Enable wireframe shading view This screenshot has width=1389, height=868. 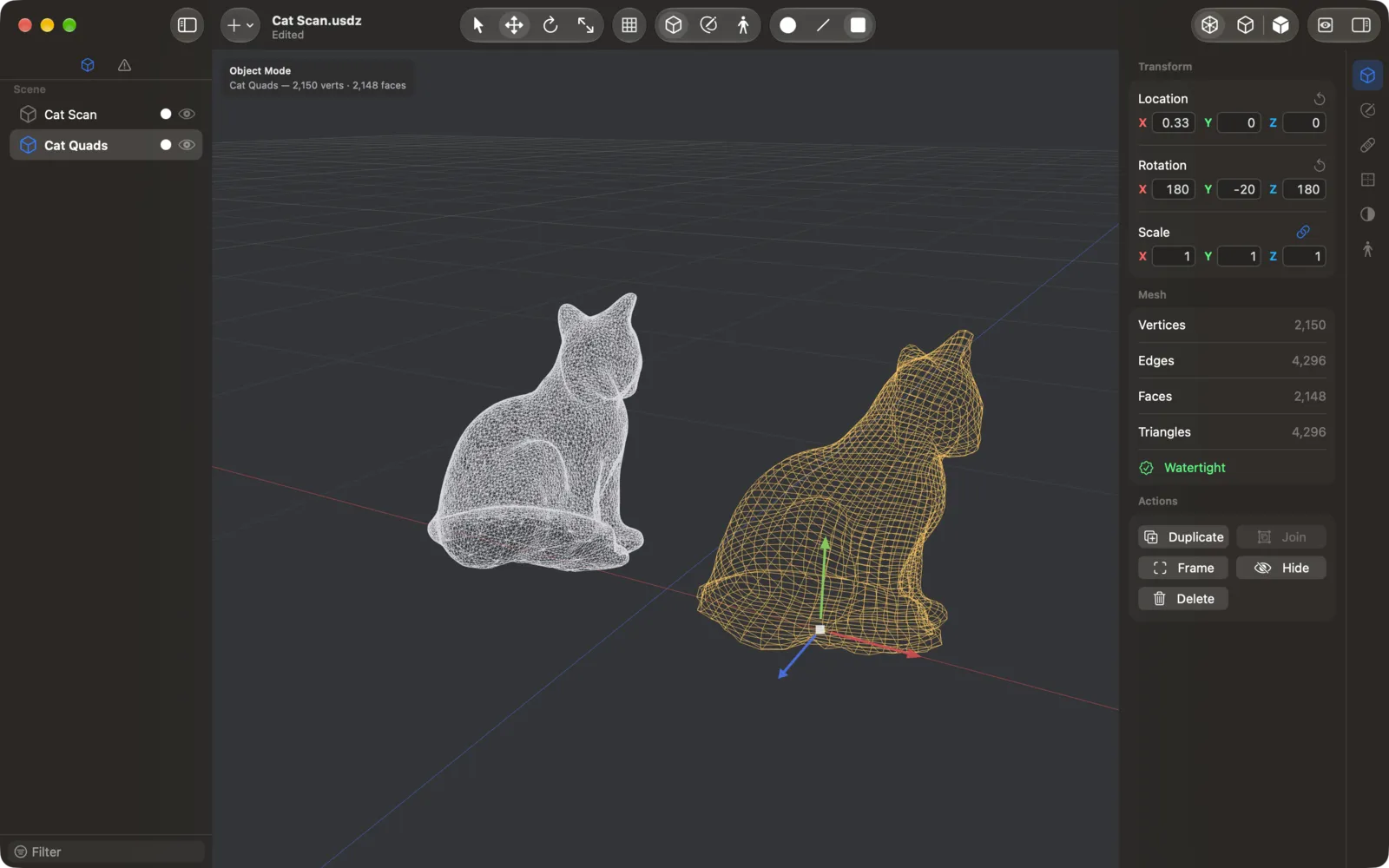pyautogui.click(x=1210, y=25)
